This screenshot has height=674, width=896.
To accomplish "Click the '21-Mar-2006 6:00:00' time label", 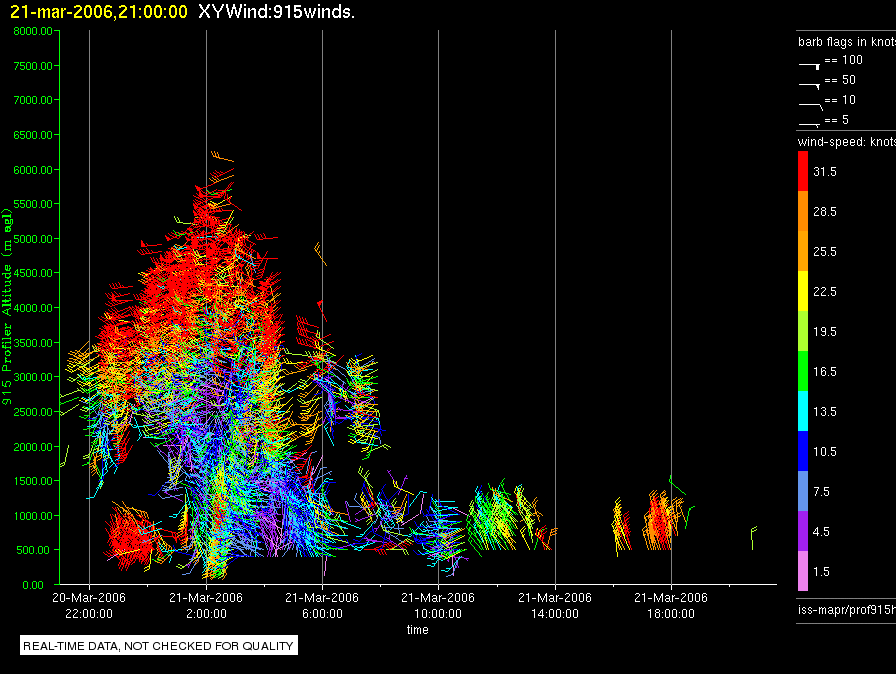I will point(322,605).
